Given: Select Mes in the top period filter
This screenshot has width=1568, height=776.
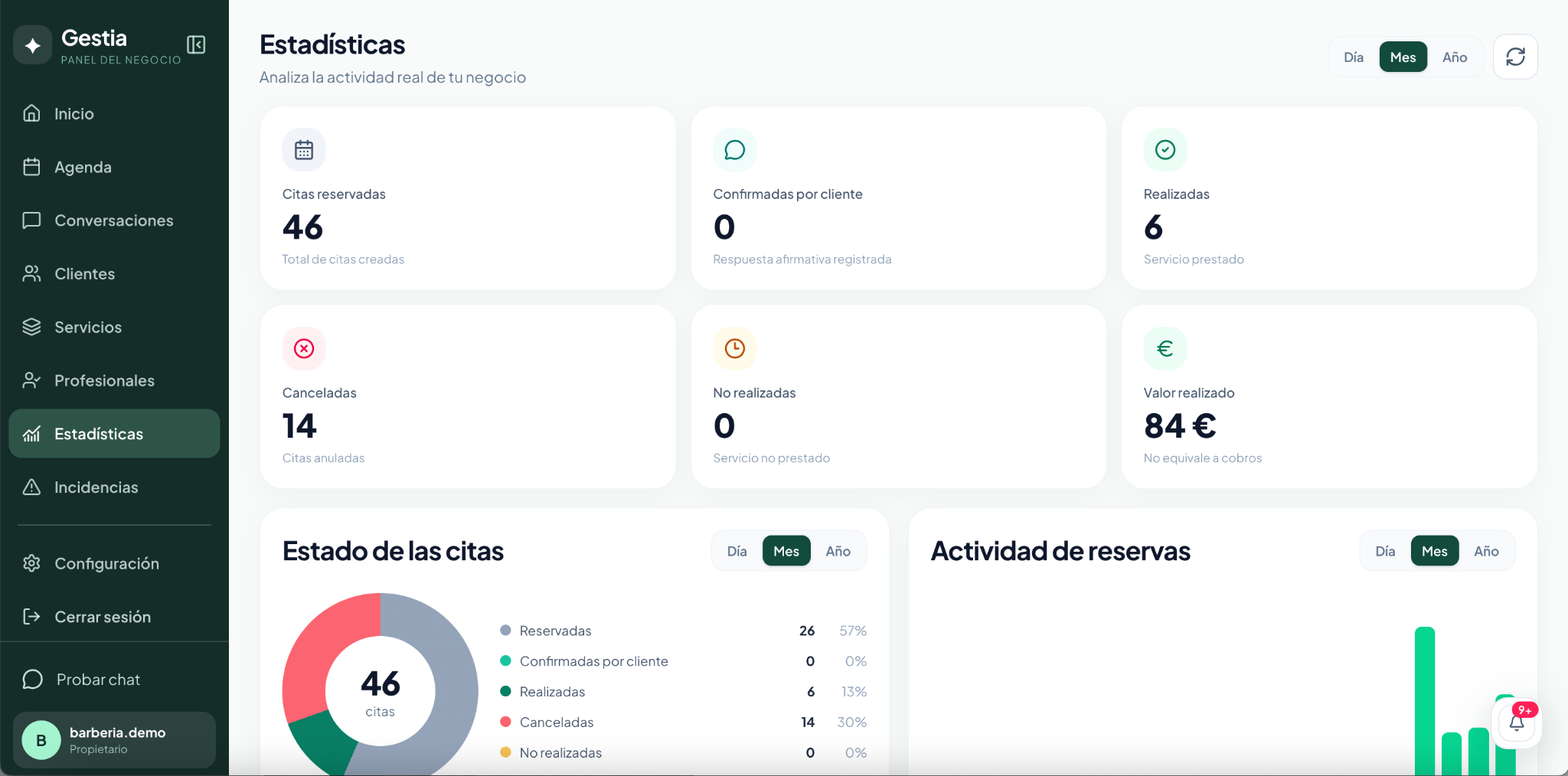Looking at the screenshot, I should (x=1403, y=57).
